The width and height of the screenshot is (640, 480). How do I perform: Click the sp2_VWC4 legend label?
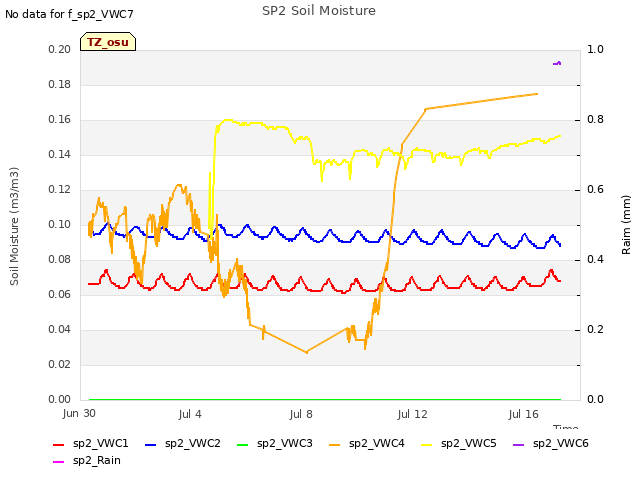coord(376,443)
